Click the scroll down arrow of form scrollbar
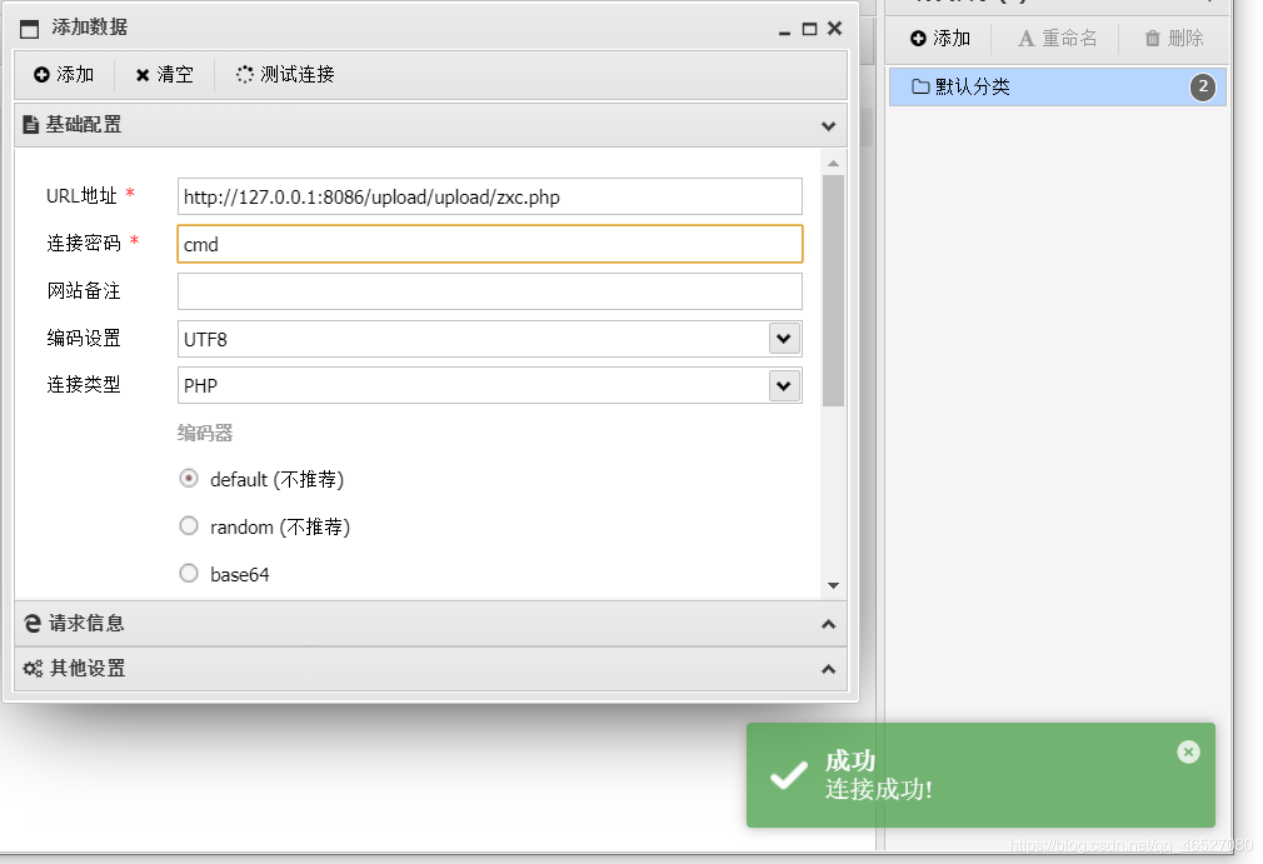This screenshot has width=1263, height=864. (x=833, y=586)
